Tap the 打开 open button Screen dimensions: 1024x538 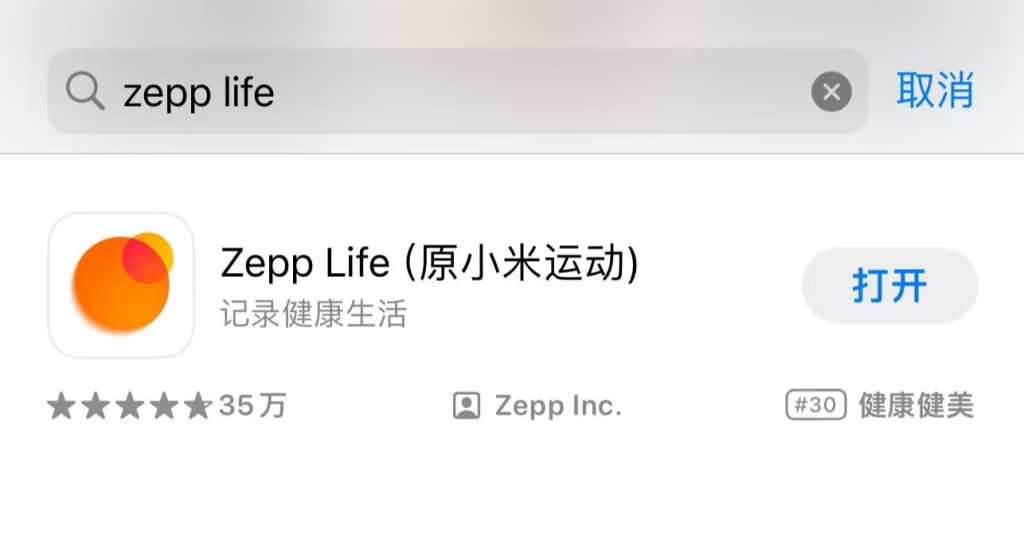click(890, 285)
